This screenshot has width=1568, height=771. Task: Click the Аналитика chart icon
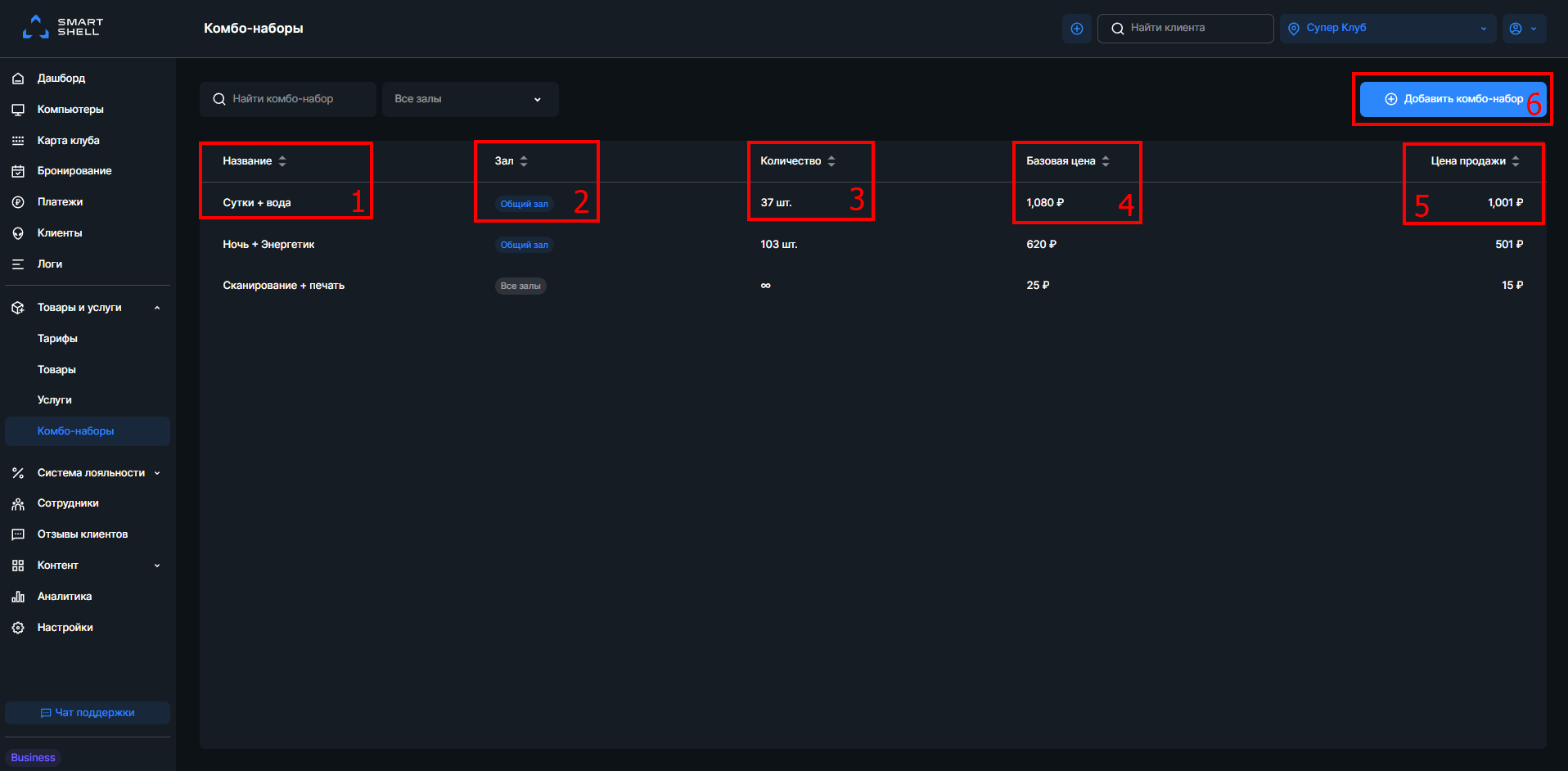point(18,597)
